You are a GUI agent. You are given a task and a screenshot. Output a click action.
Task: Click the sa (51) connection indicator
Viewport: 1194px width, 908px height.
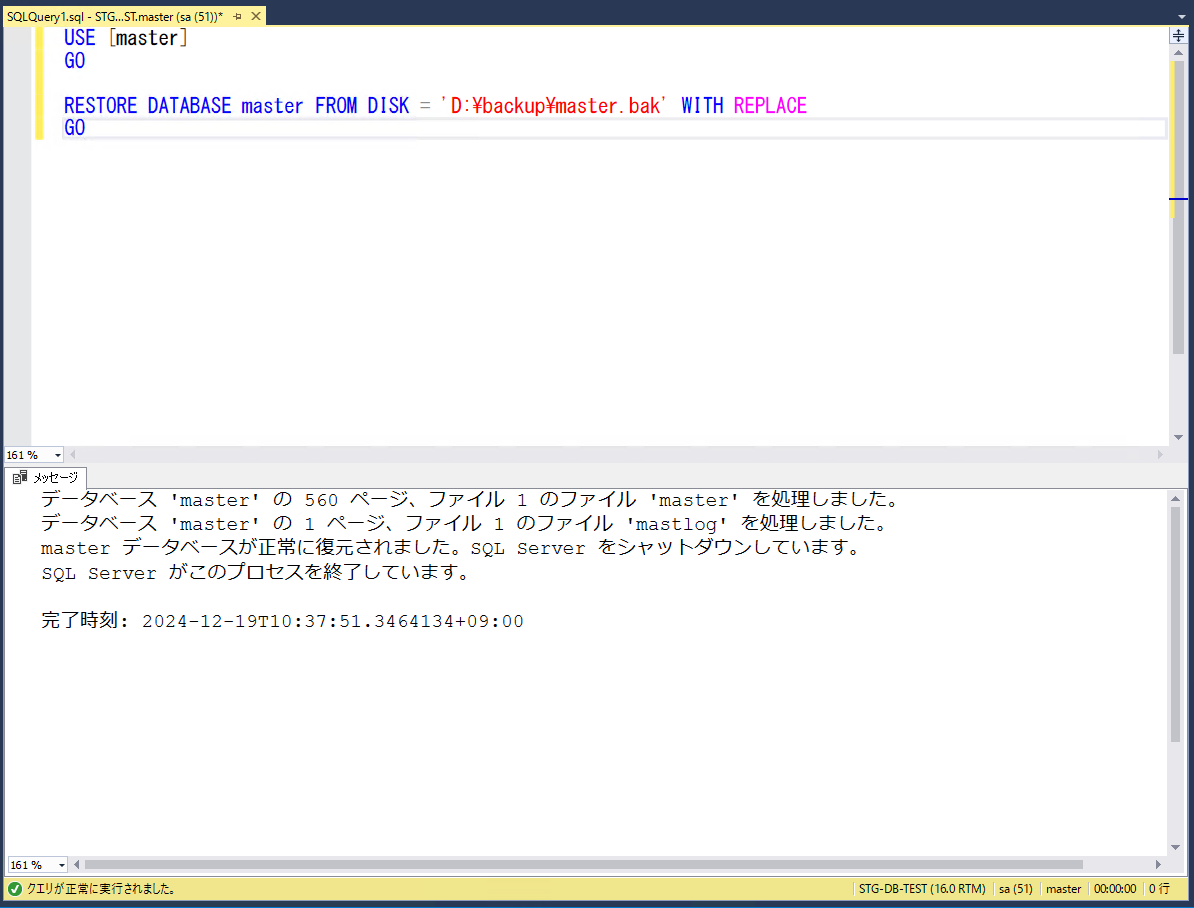click(1015, 888)
